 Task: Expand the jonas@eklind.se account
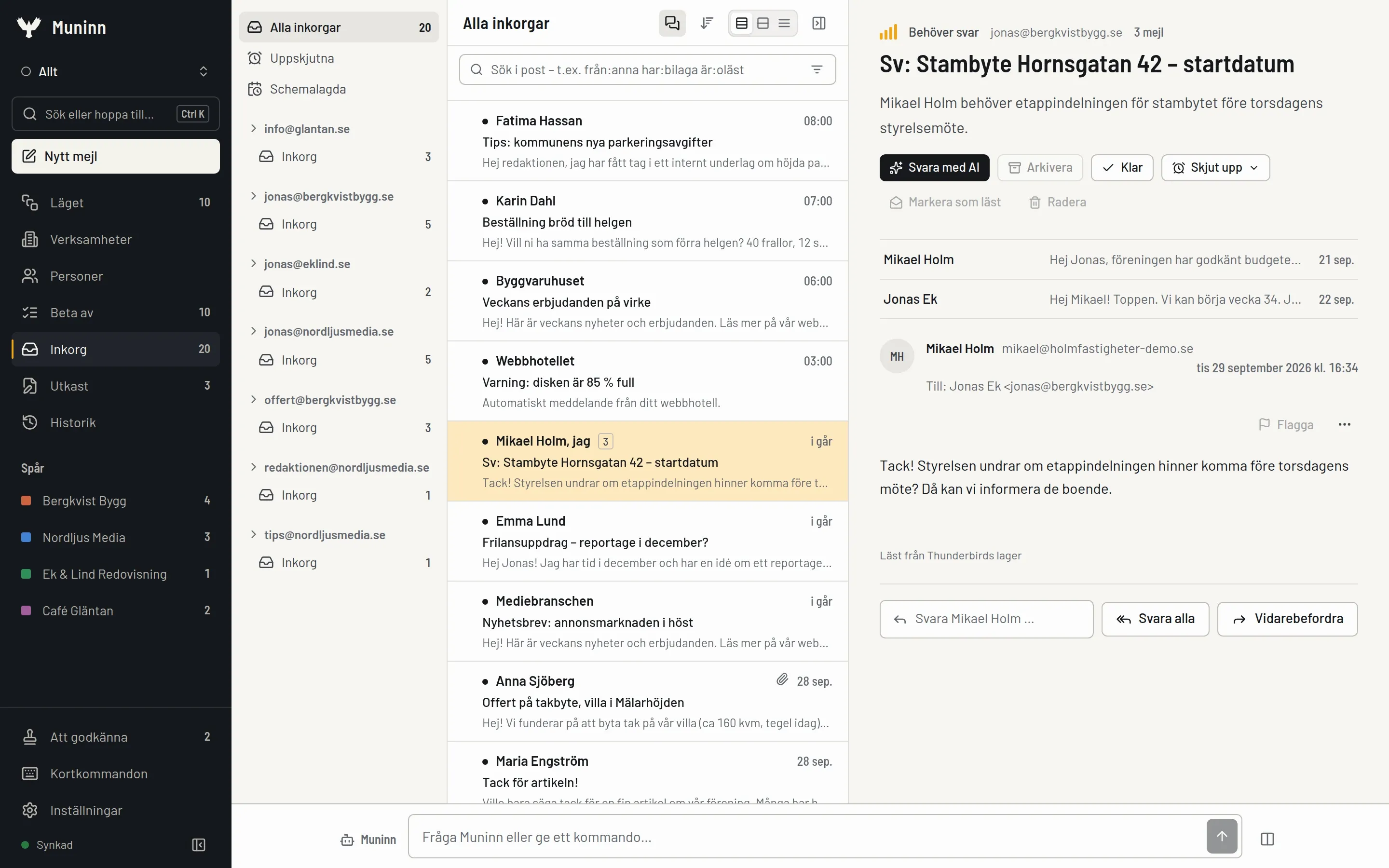[253, 263]
